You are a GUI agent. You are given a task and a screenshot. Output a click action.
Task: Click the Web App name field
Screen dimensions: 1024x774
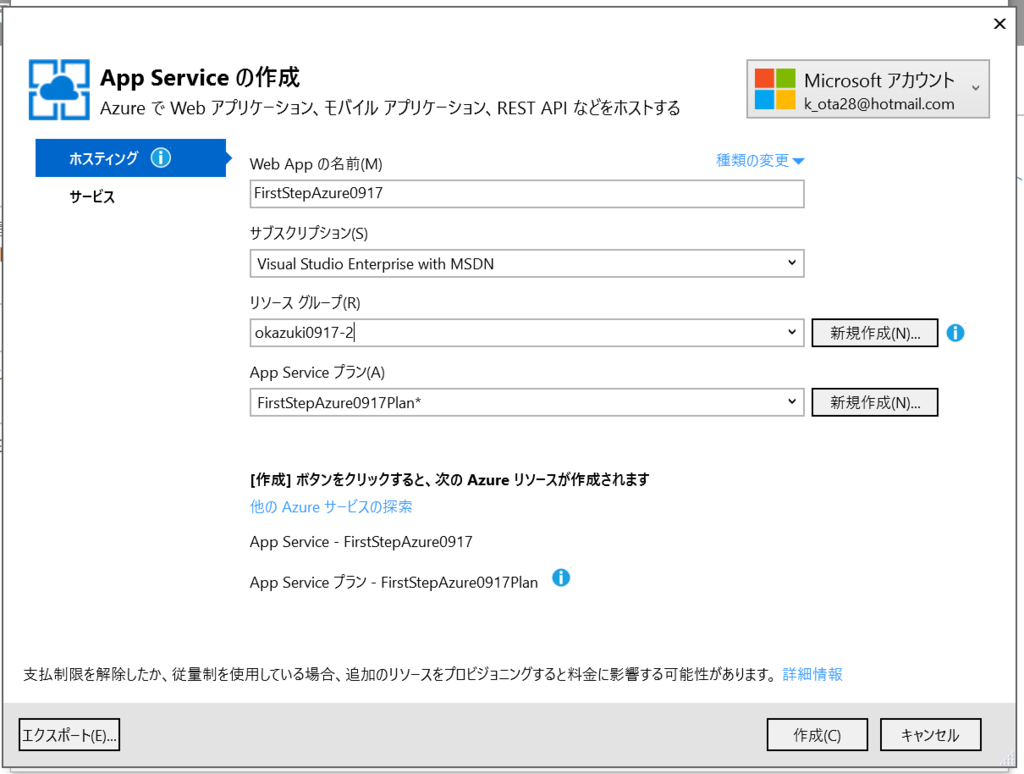click(x=526, y=194)
